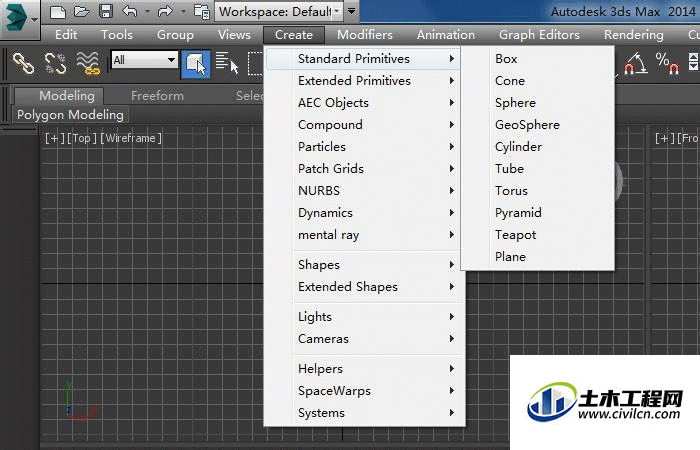Screen dimensions: 700x450
Task: Create a Box primitive
Action: pyautogui.click(x=538, y=58)
